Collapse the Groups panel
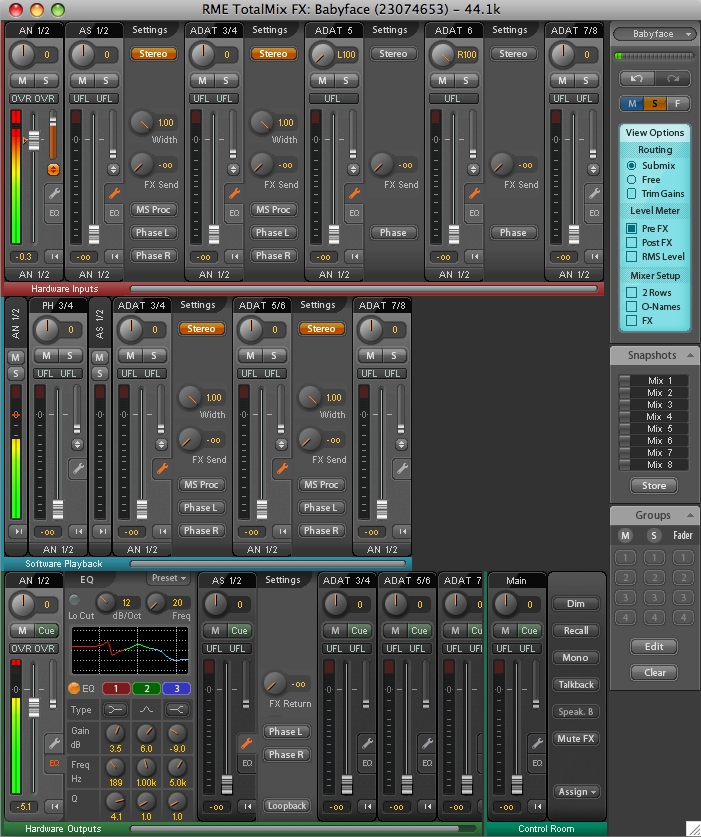Viewport: 701px width, 837px height. (x=690, y=515)
